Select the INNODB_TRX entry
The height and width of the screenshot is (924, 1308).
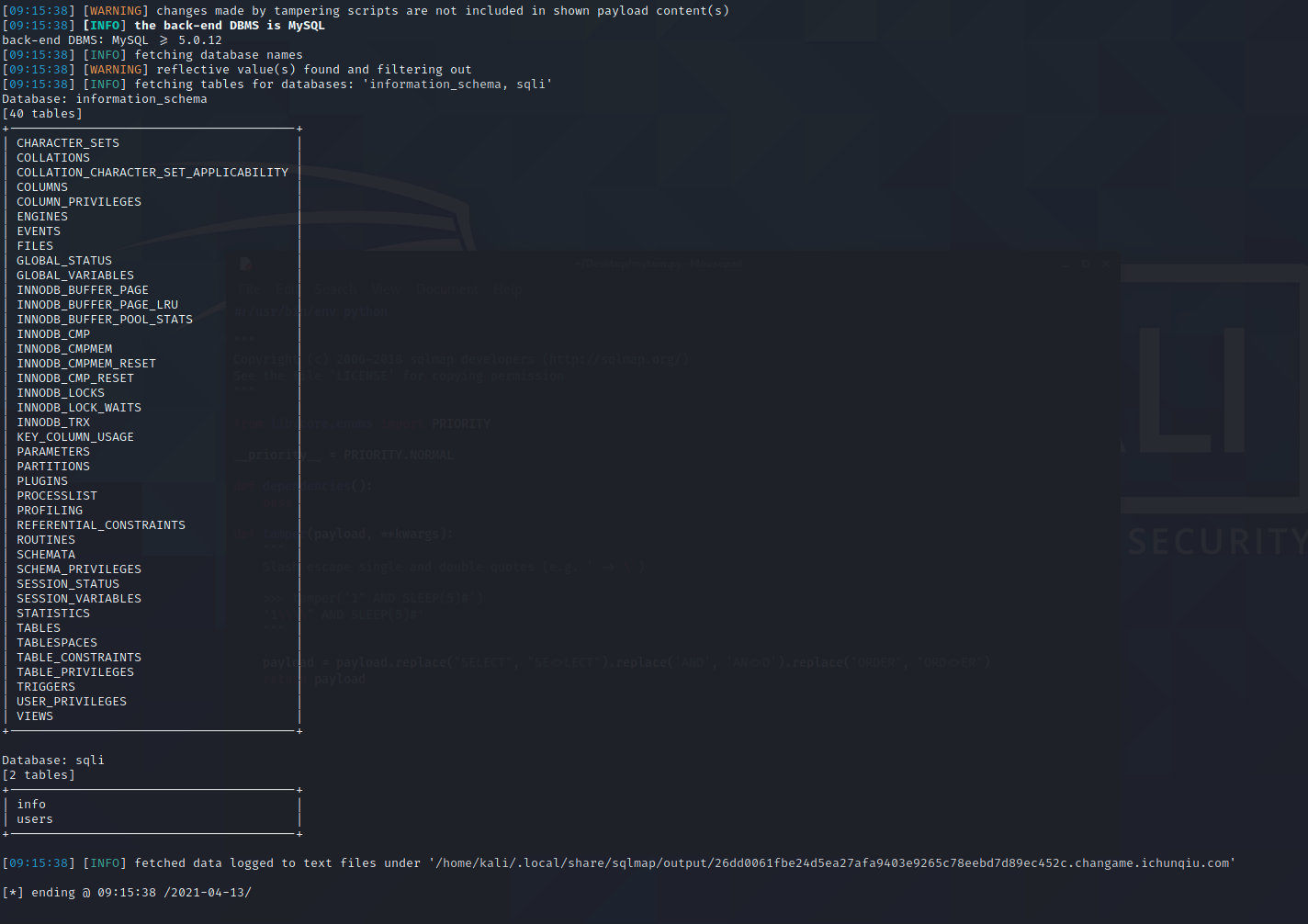tap(53, 423)
